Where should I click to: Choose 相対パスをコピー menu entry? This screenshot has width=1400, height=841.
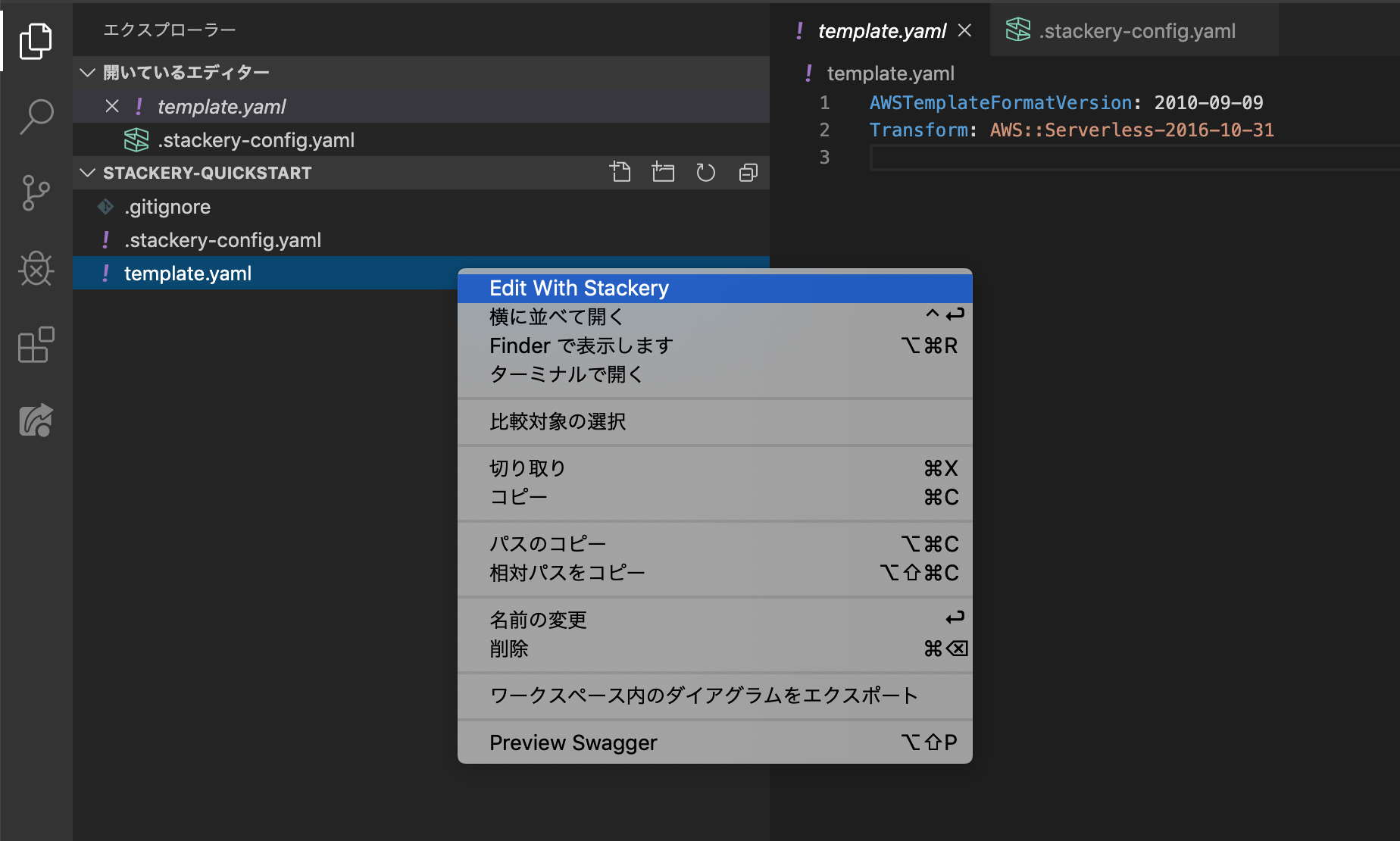click(714, 573)
